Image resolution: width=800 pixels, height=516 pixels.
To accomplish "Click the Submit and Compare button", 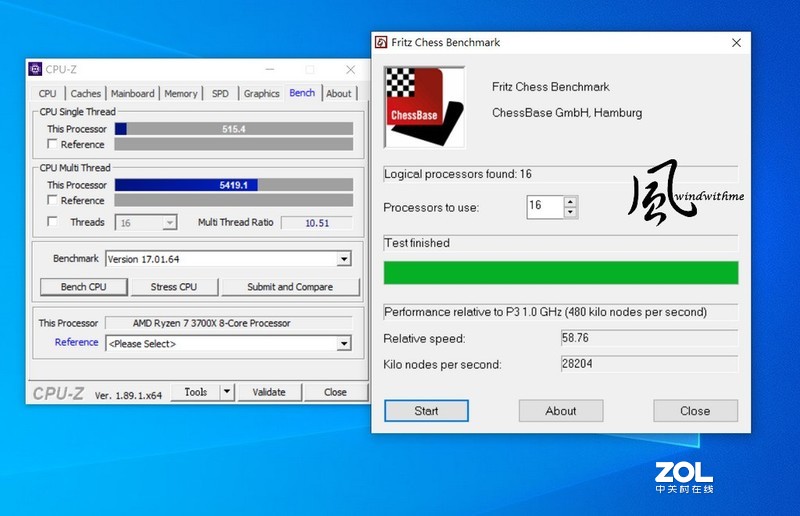I will [x=290, y=287].
